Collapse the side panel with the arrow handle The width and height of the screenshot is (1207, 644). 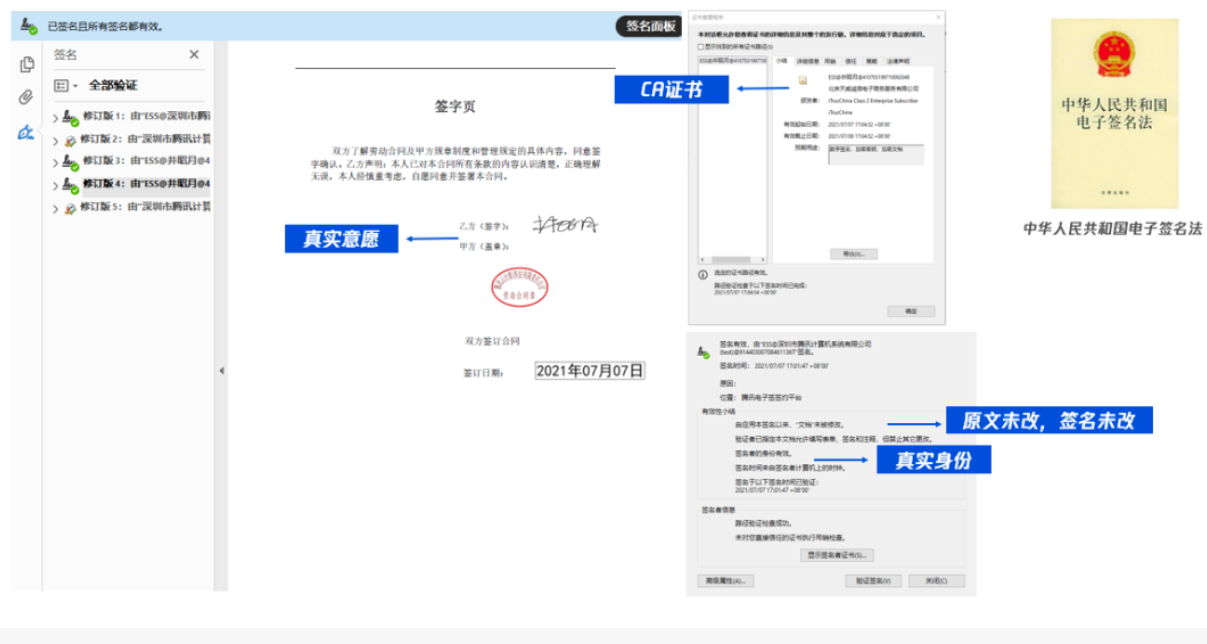221,371
